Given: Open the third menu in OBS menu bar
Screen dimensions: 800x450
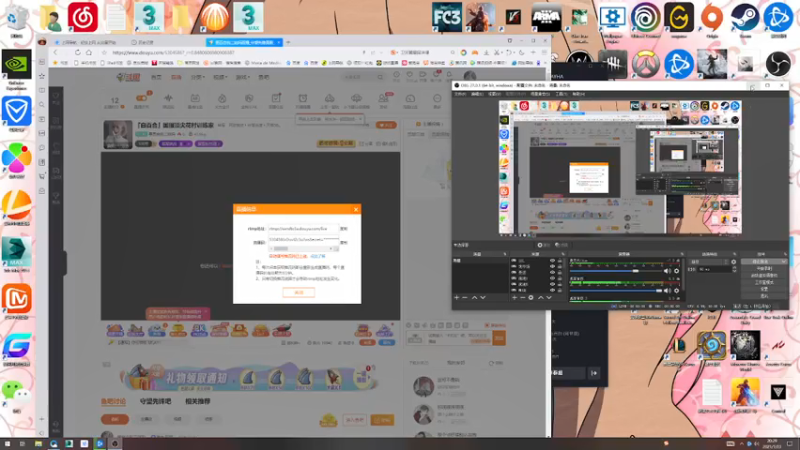Looking at the screenshot, I should pyautogui.click(x=494, y=94).
